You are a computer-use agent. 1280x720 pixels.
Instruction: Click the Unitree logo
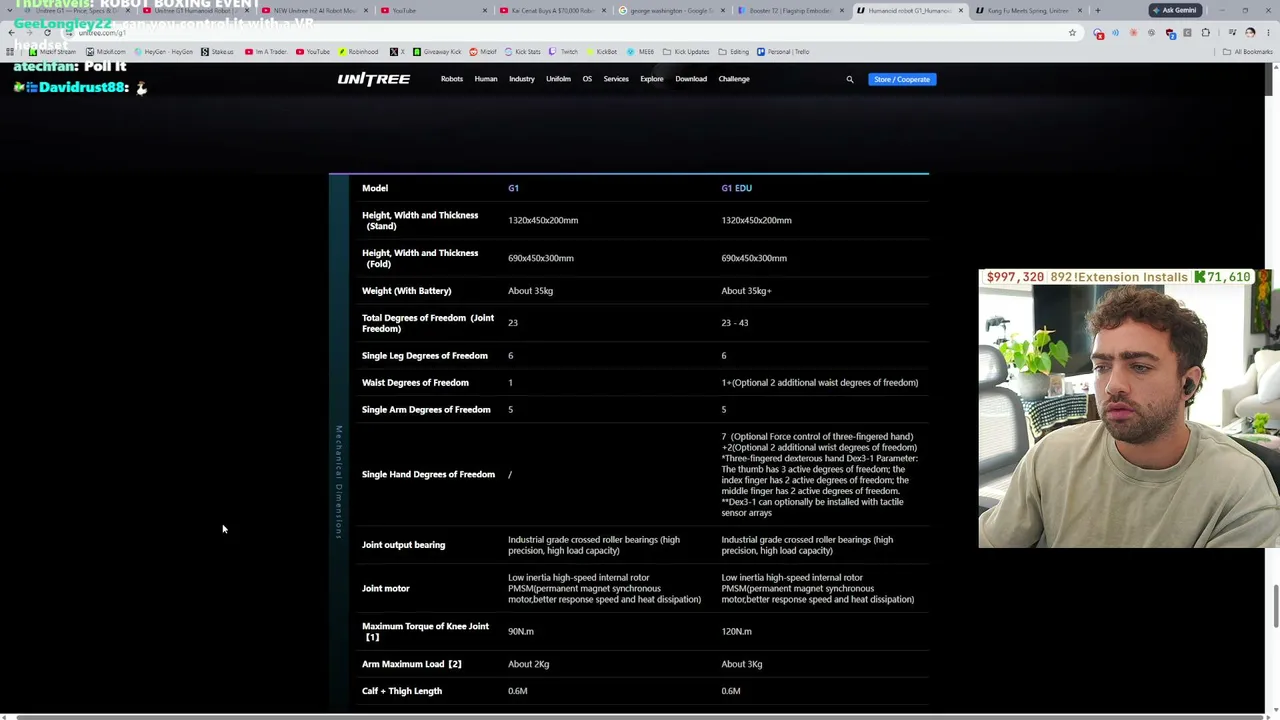pos(373,79)
